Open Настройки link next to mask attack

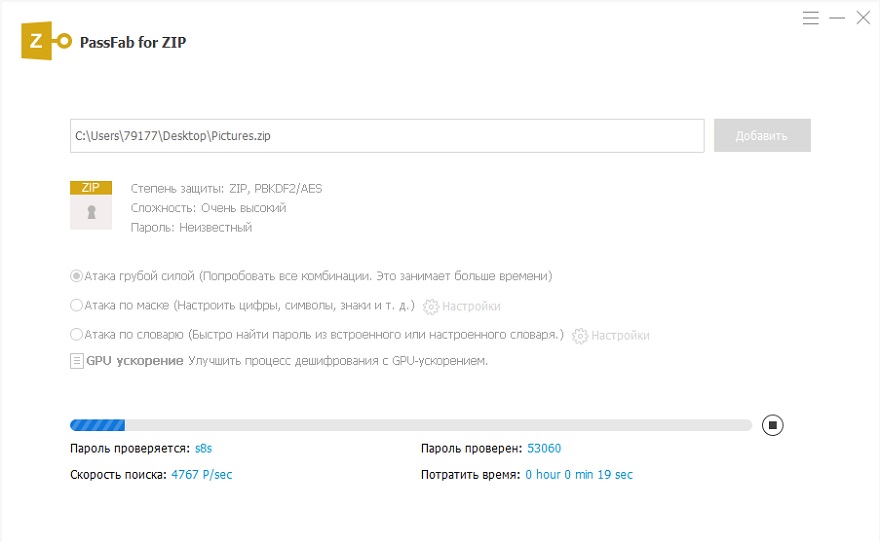[x=470, y=306]
